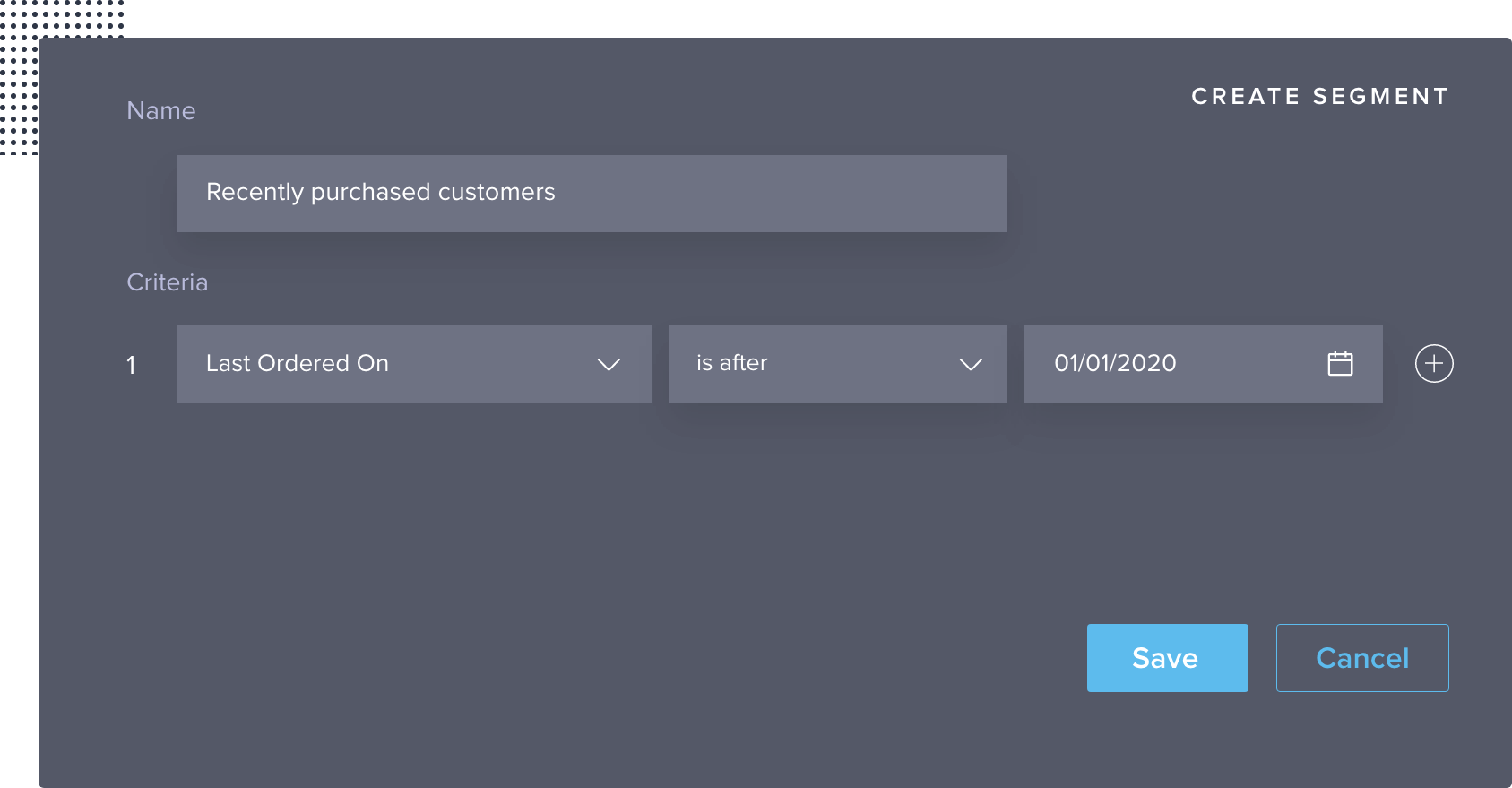Cancel the segment creation
The height and width of the screenshot is (788, 1512).
(x=1362, y=658)
